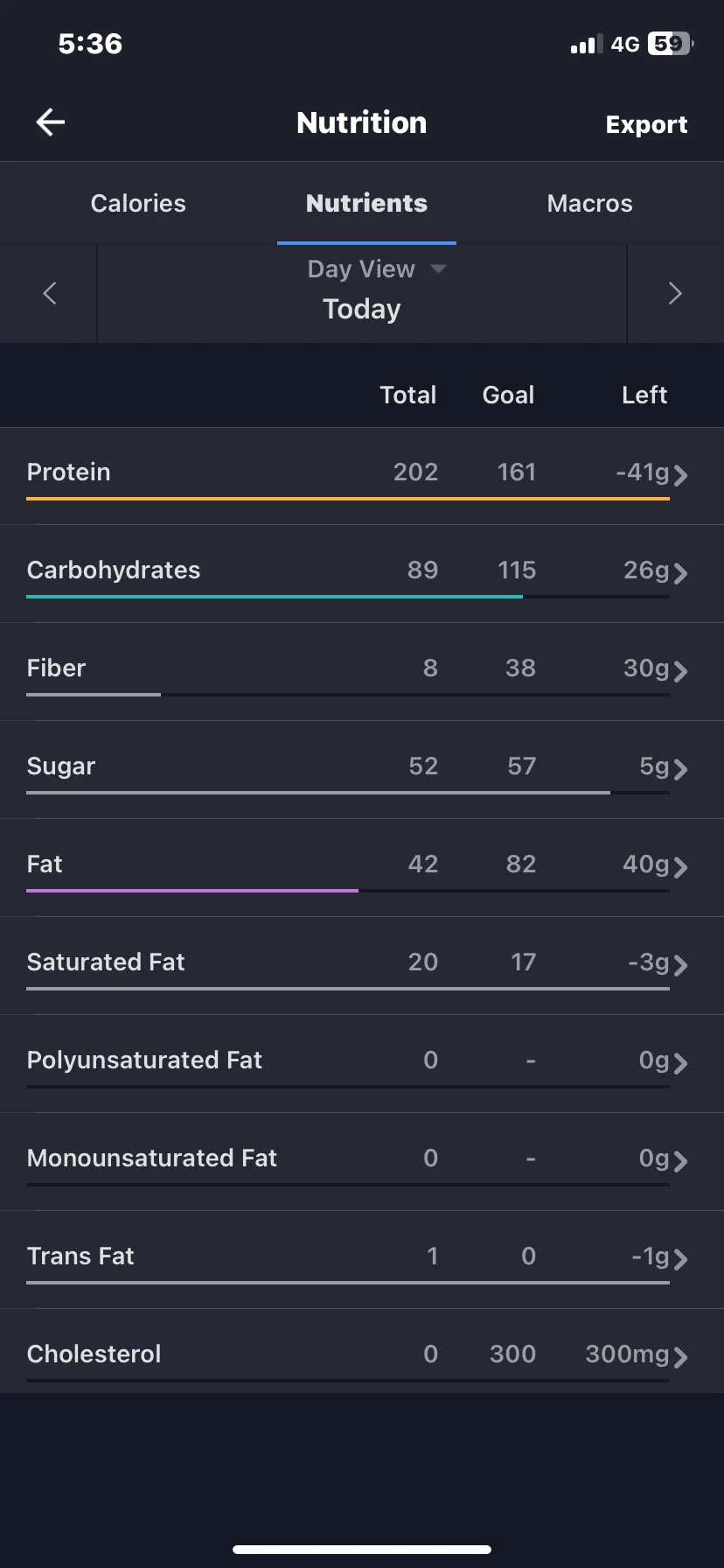
Task: Go to the previous day arrow
Action: 49,293
